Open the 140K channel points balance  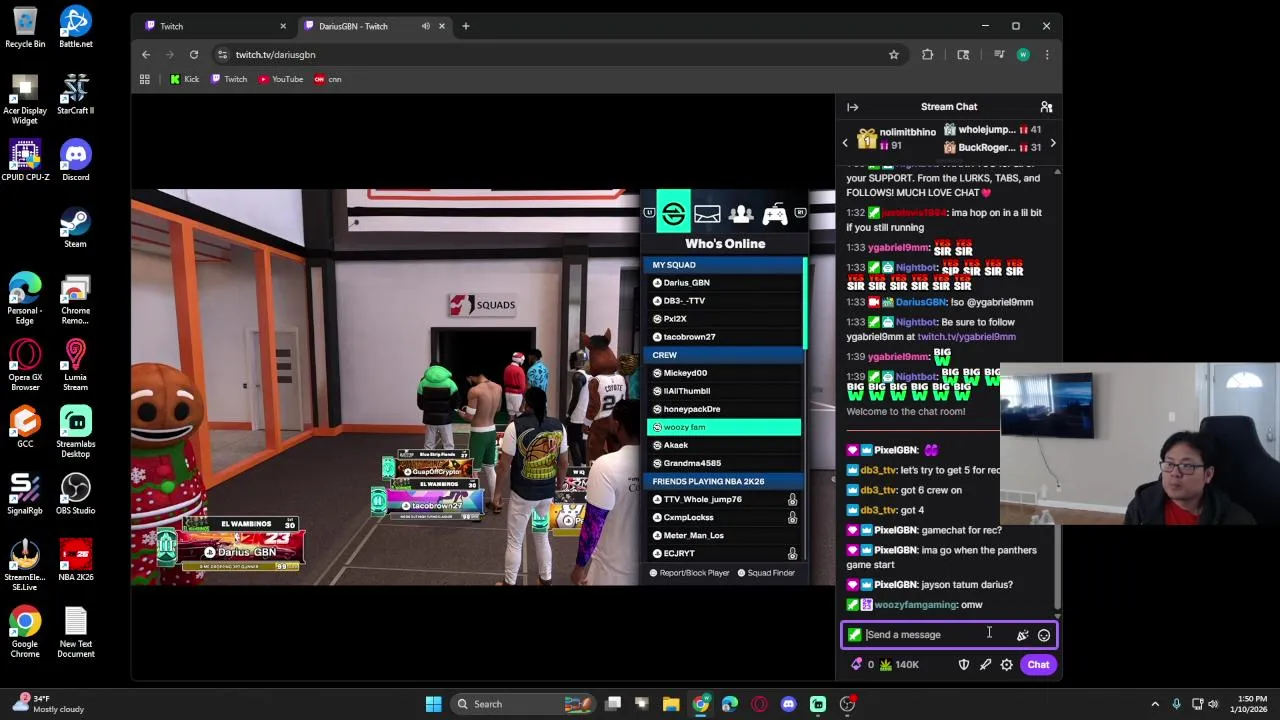[x=900, y=665]
